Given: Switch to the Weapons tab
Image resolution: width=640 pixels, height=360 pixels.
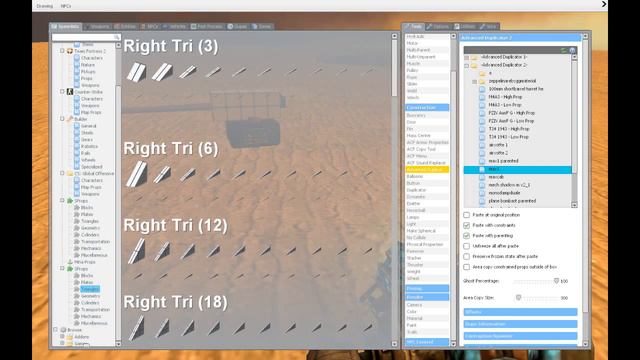Looking at the screenshot, I should click(97, 27).
